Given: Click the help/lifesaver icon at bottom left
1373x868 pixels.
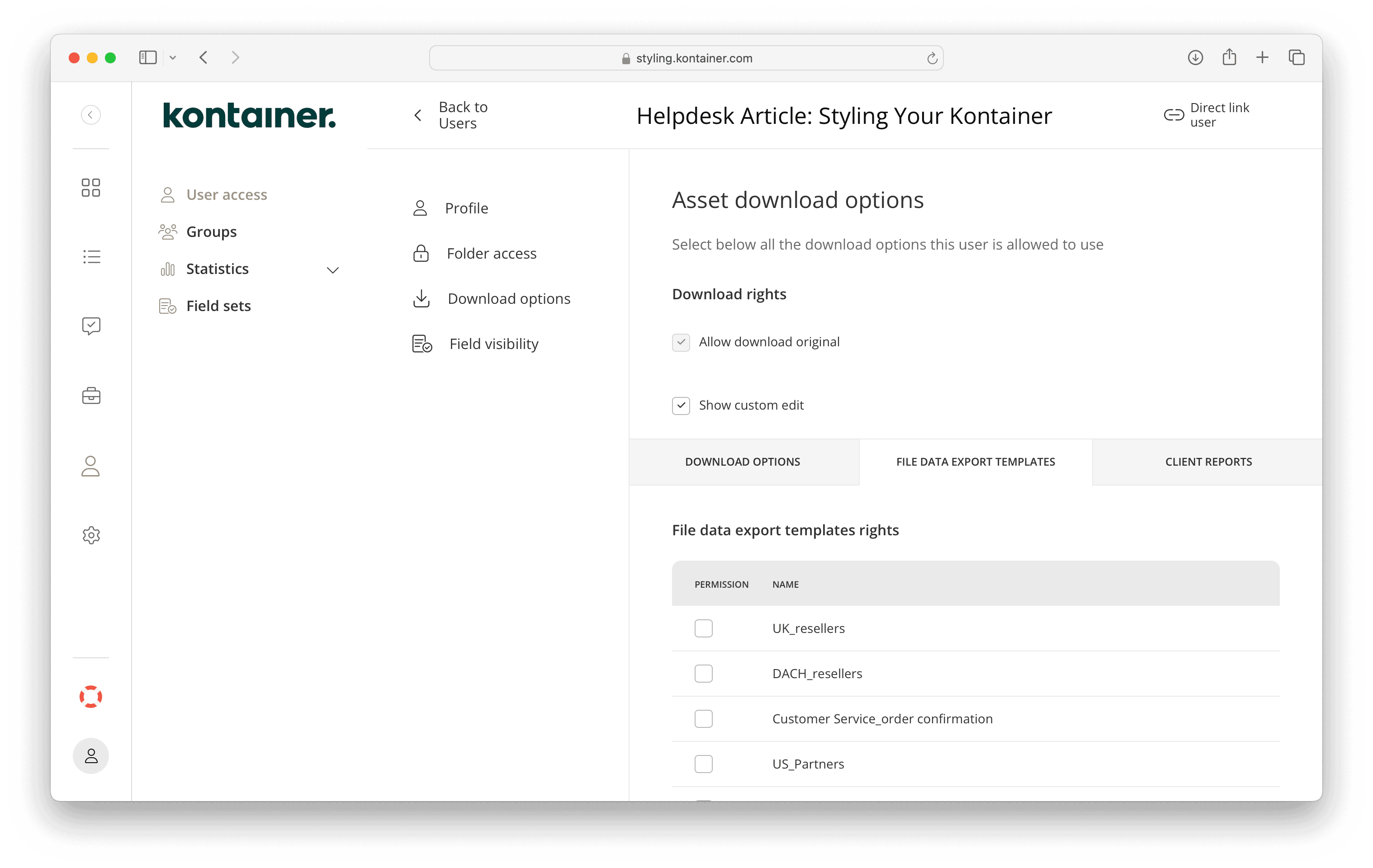Looking at the screenshot, I should (91, 697).
